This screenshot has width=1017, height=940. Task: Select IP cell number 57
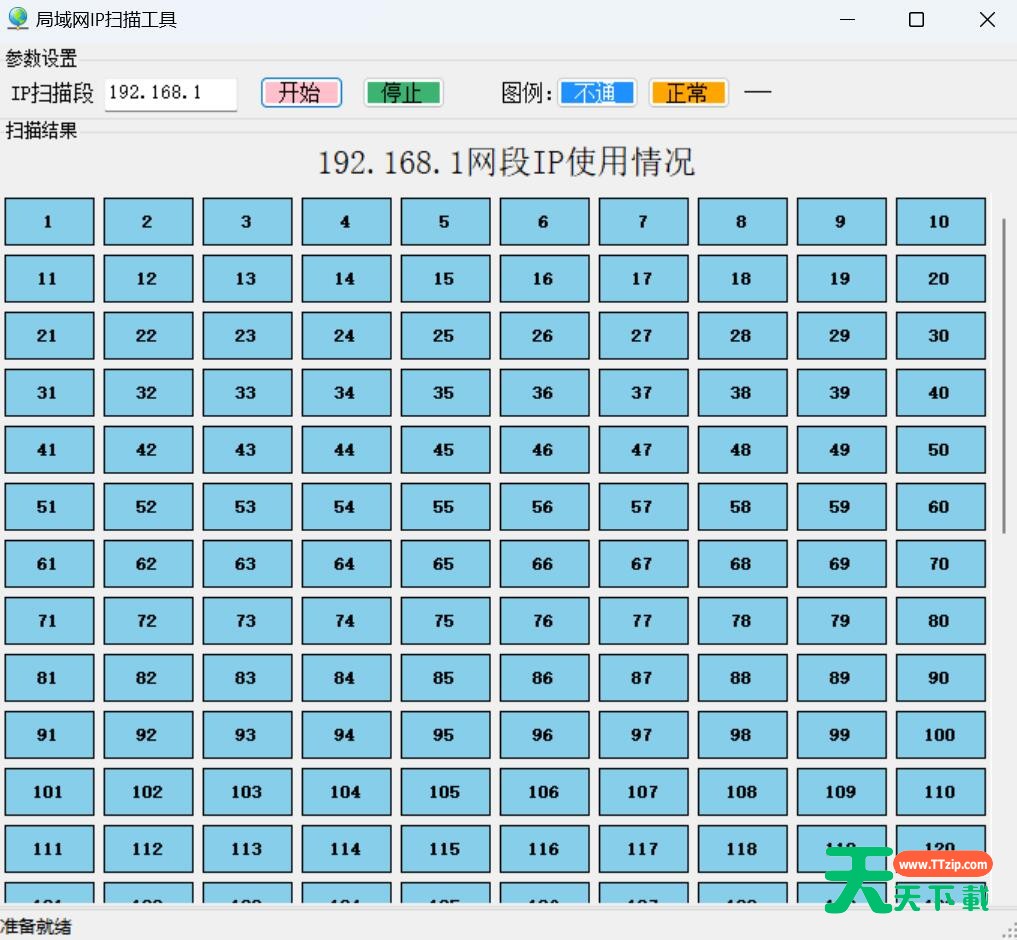[643, 507]
